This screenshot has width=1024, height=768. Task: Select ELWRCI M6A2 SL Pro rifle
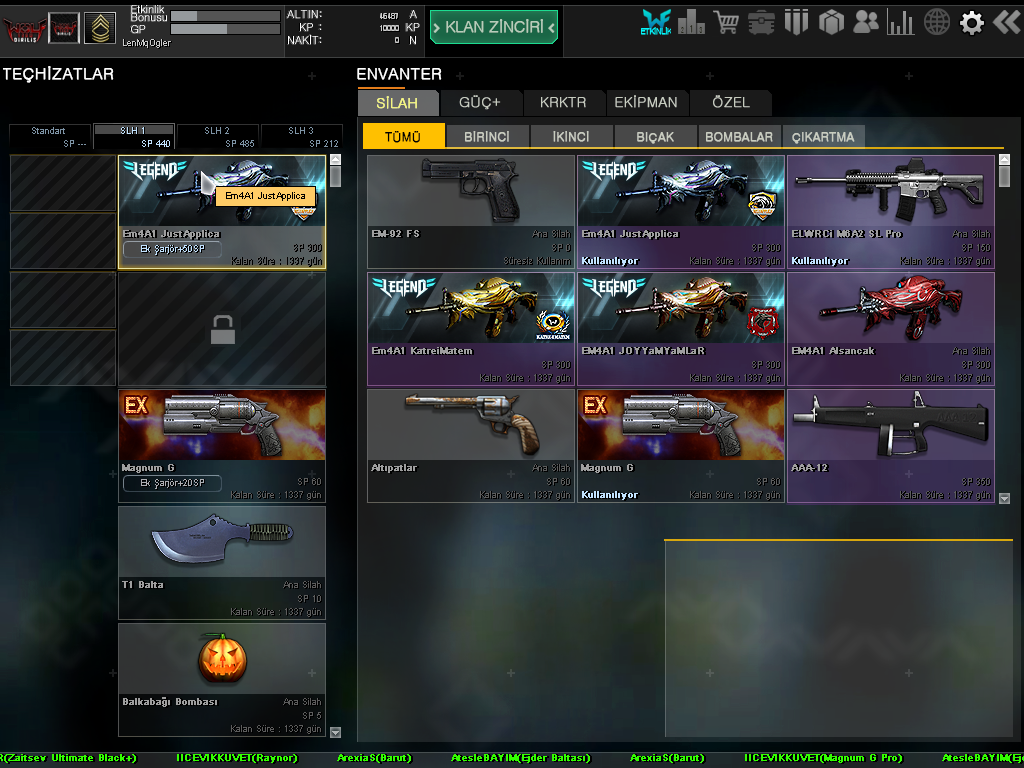(891, 212)
